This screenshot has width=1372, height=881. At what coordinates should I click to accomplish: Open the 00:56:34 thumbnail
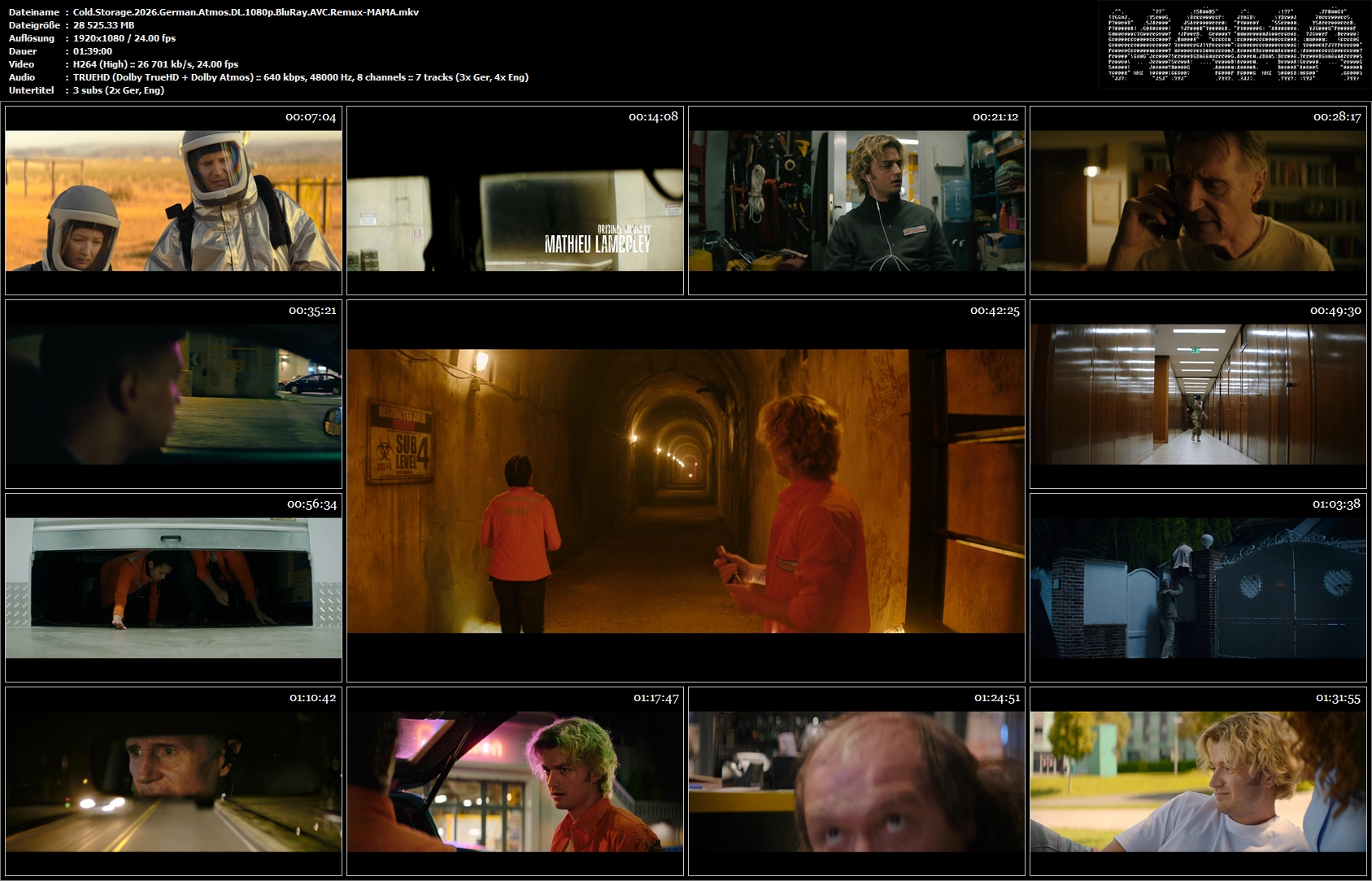coord(173,587)
